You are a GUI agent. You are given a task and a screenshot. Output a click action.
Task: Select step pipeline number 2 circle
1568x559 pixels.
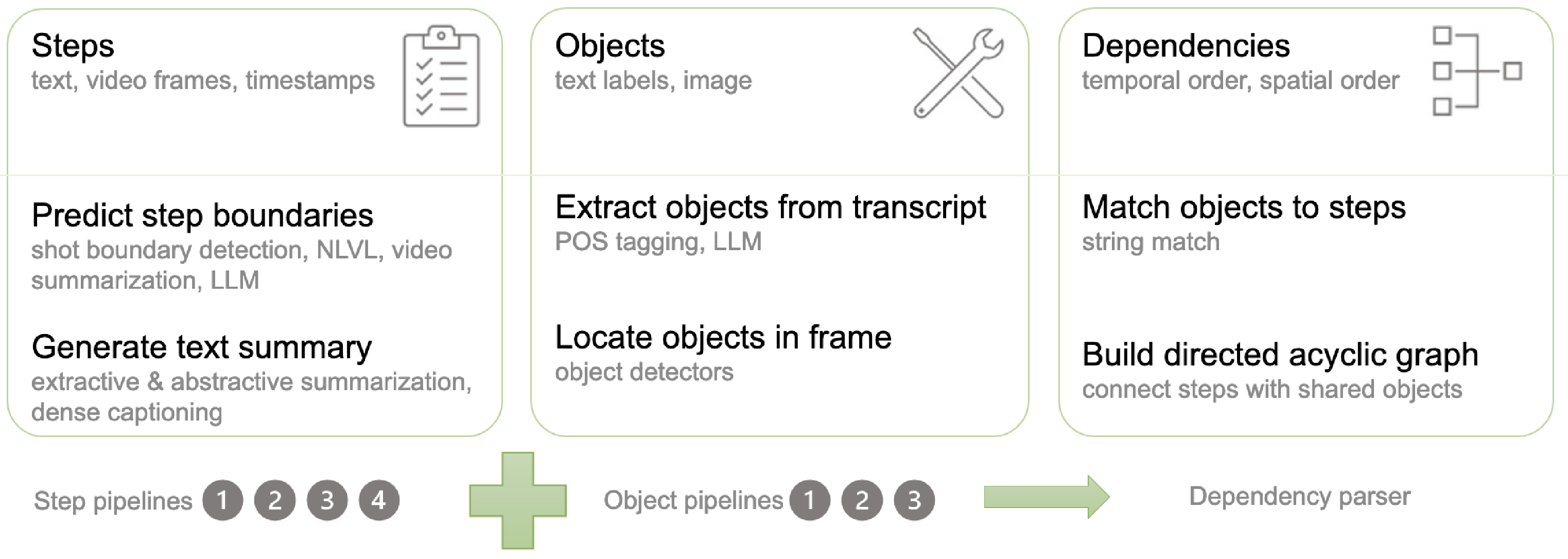(275, 500)
